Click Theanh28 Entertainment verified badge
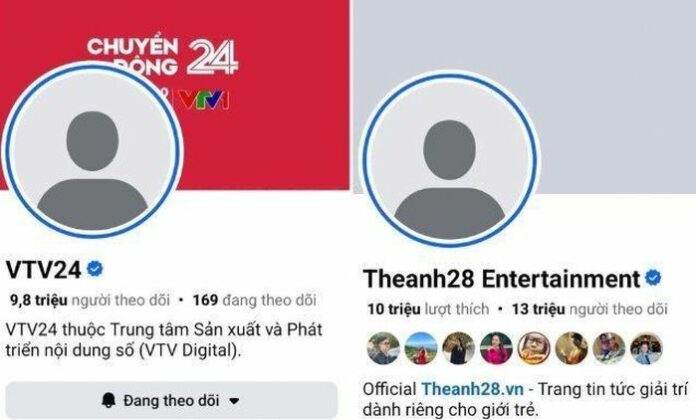The height and width of the screenshot is (420, 696). (653, 278)
